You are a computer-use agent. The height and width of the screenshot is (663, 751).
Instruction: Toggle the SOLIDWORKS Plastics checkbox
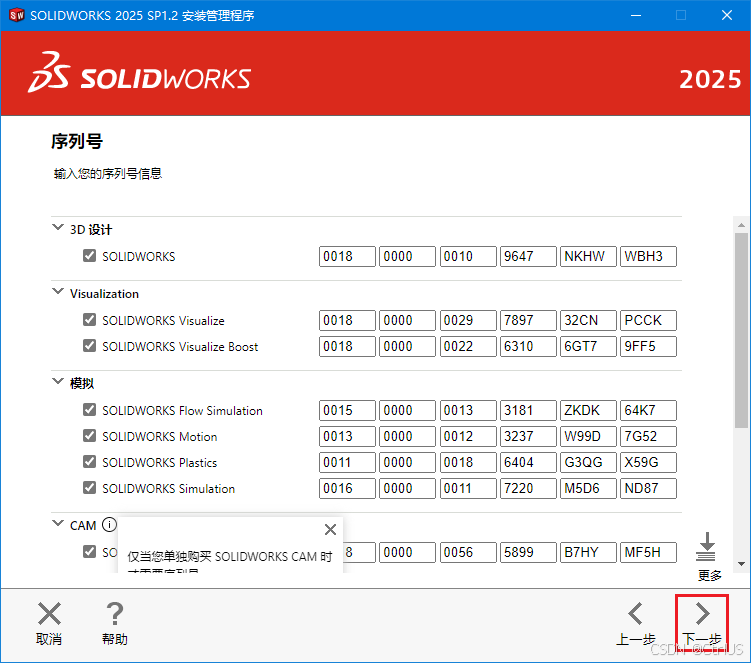(x=90, y=461)
